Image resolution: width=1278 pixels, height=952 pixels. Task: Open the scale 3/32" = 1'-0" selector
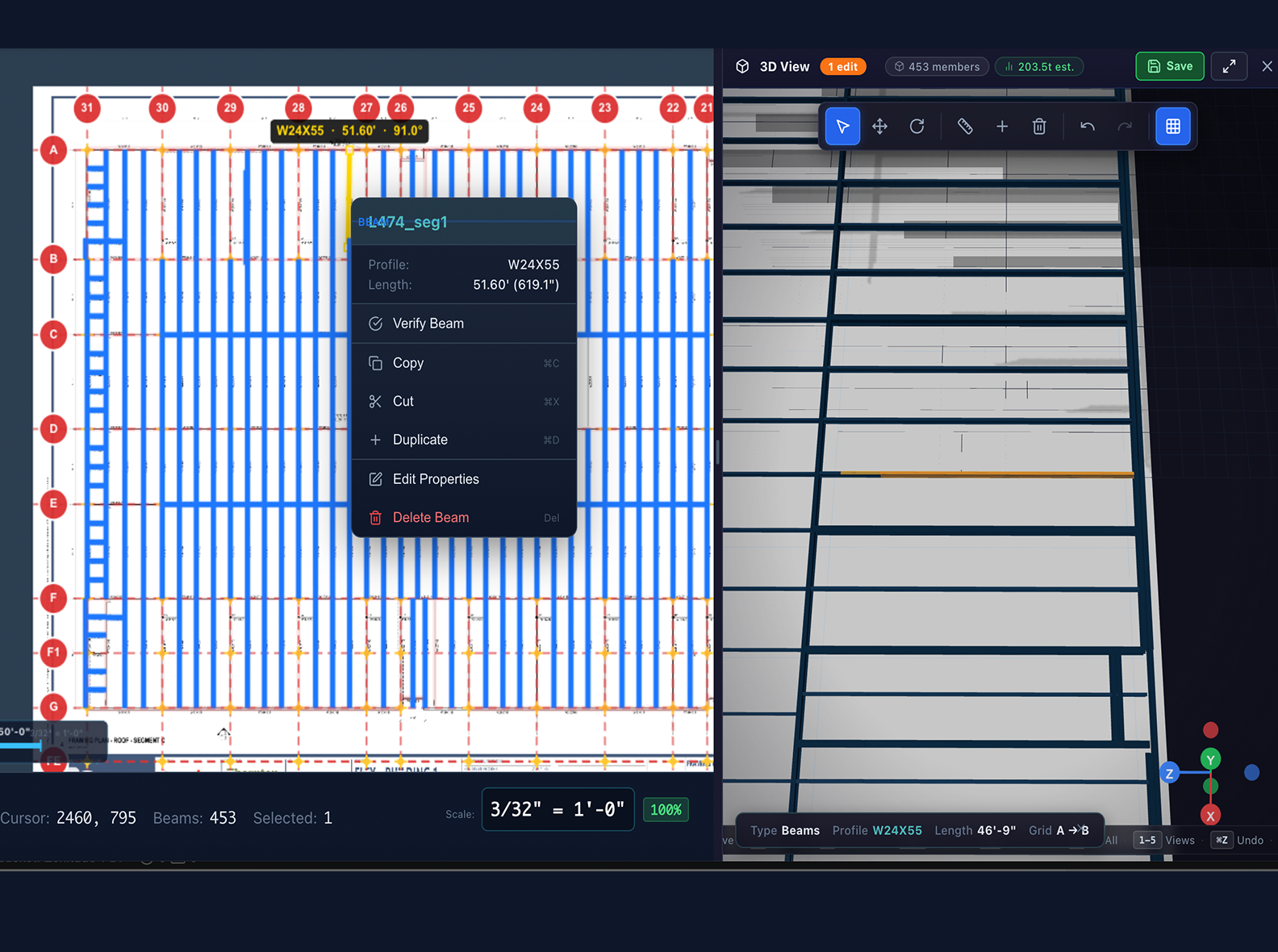[558, 810]
